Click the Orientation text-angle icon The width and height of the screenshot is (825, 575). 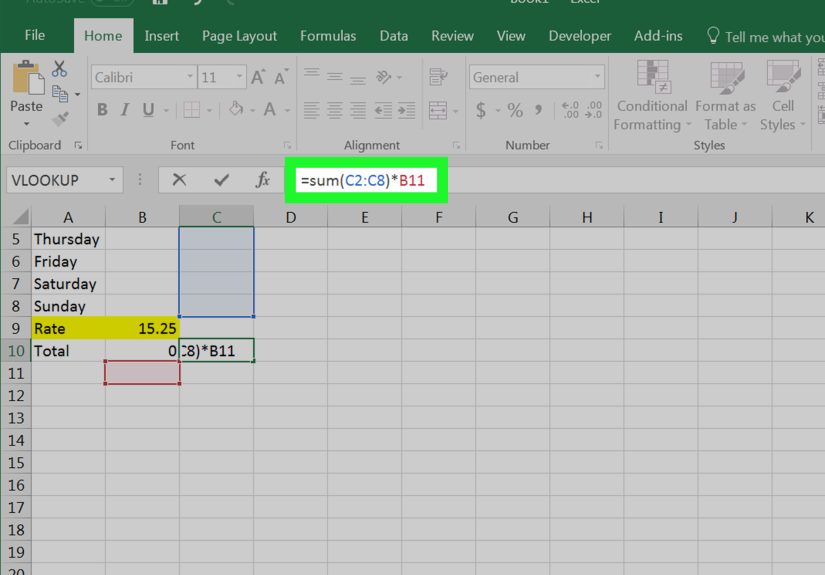click(x=384, y=77)
